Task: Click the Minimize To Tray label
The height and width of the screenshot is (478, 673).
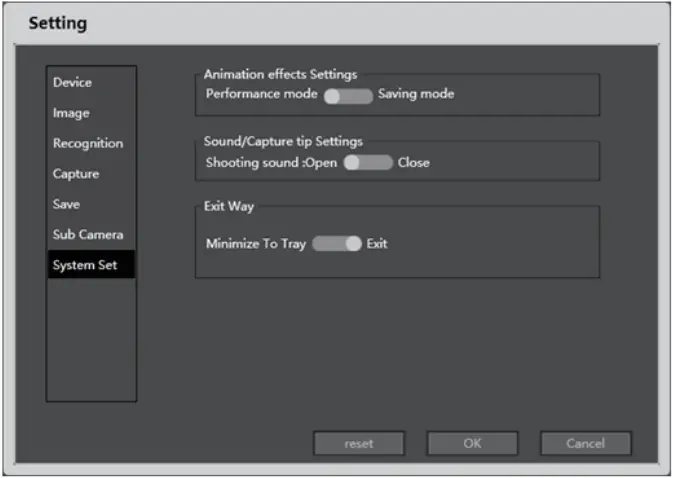Action: 256,244
